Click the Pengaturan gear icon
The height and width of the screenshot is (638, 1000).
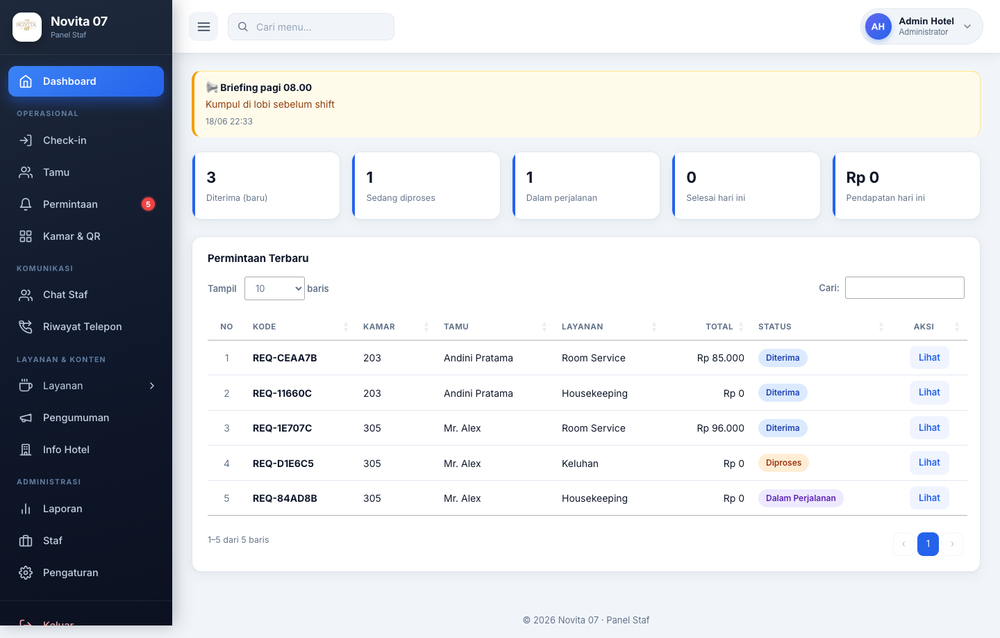[26, 572]
